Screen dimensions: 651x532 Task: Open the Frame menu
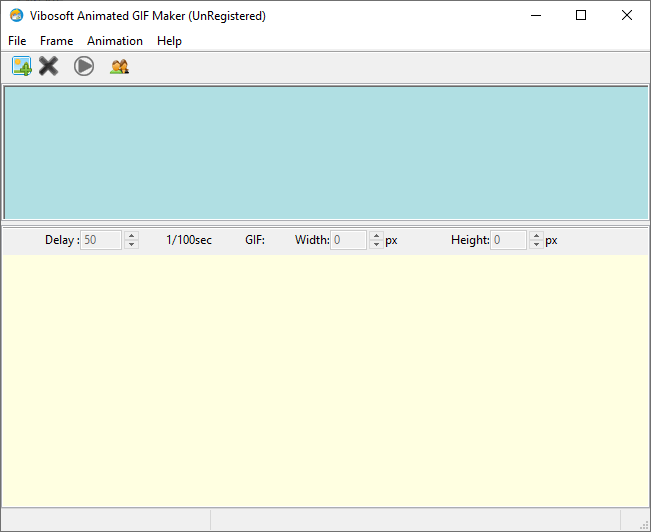pos(56,41)
